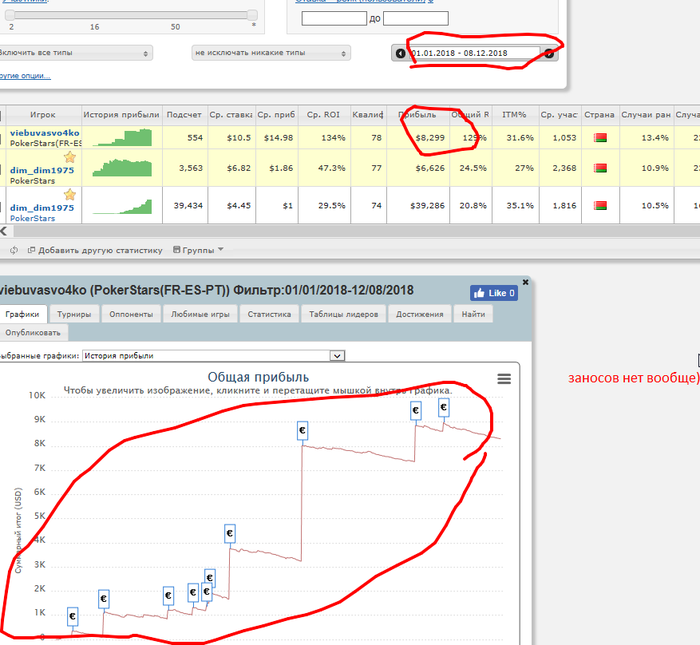
Task: Click profit history thumbnail for viebuvasvo4ko
Action: coord(122,137)
